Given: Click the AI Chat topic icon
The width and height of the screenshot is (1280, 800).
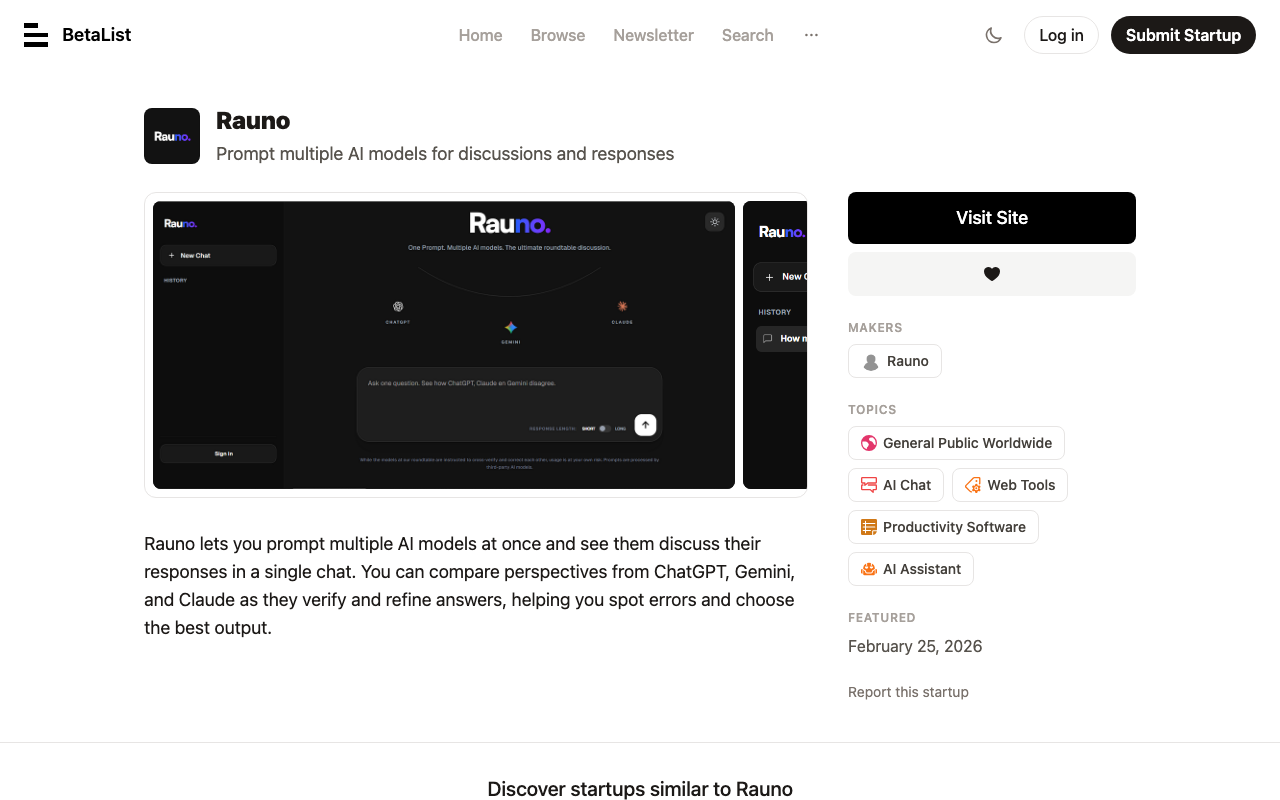Looking at the screenshot, I should point(869,485).
